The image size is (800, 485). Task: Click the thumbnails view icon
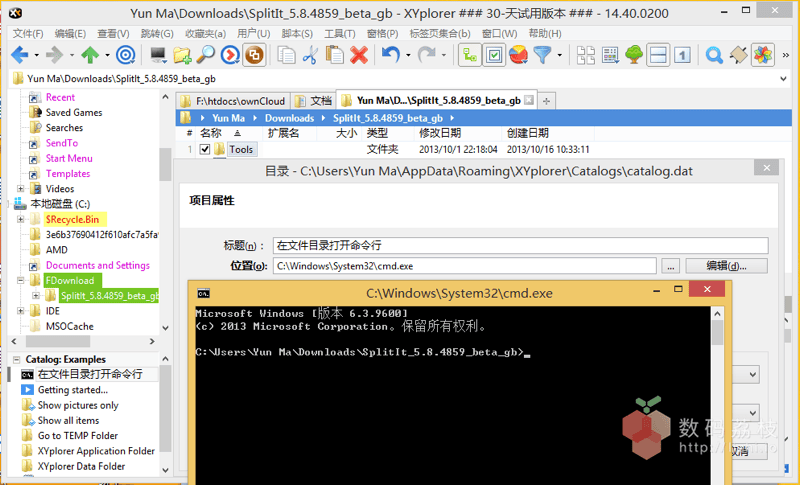(586, 55)
